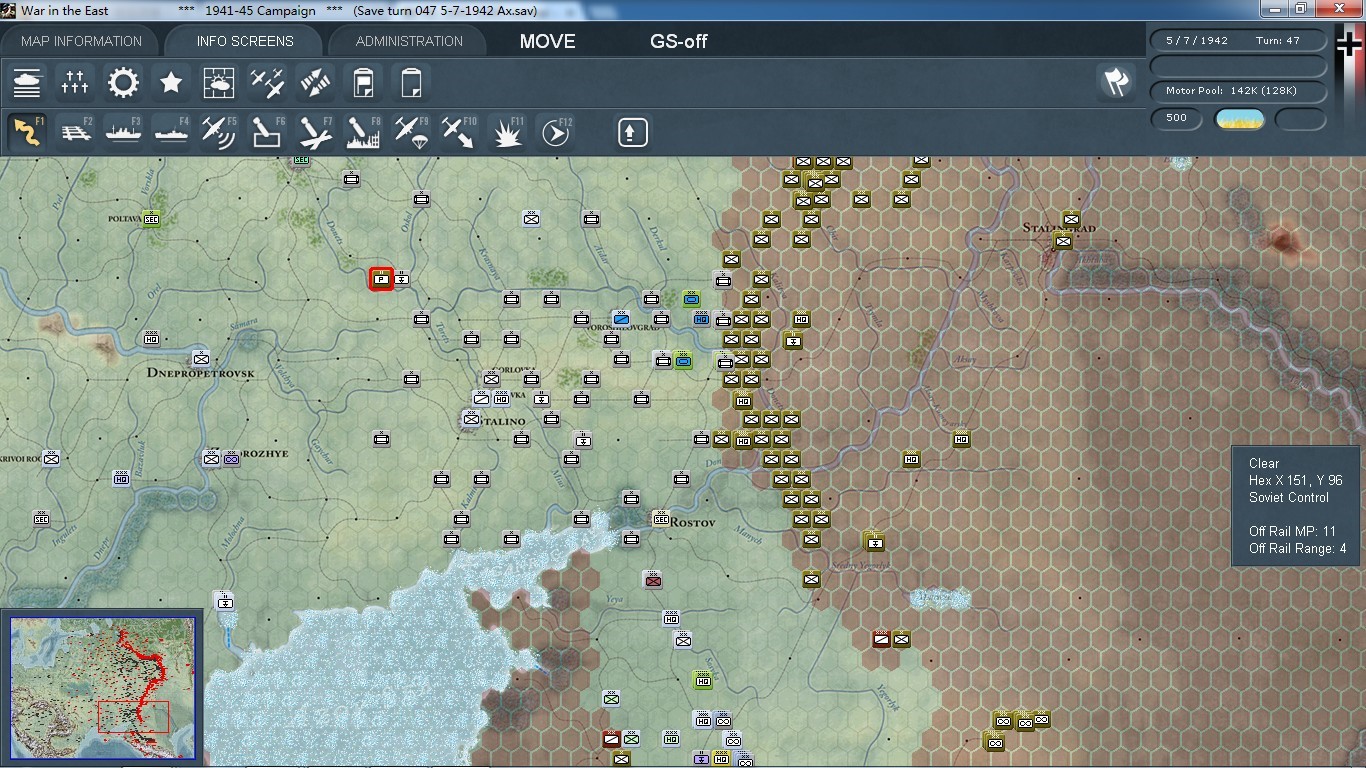Select F1 Move mode
The image size is (1366, 768).
click(27, 132)
